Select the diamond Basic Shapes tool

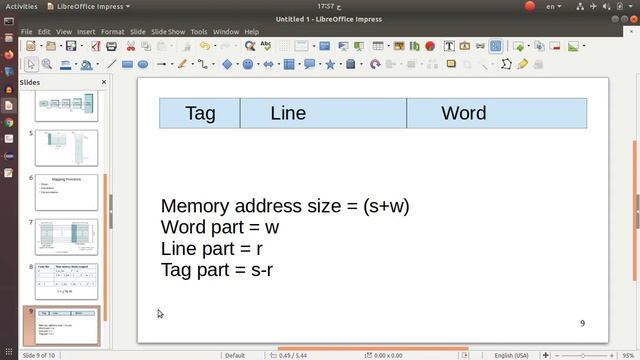(227, 64)
